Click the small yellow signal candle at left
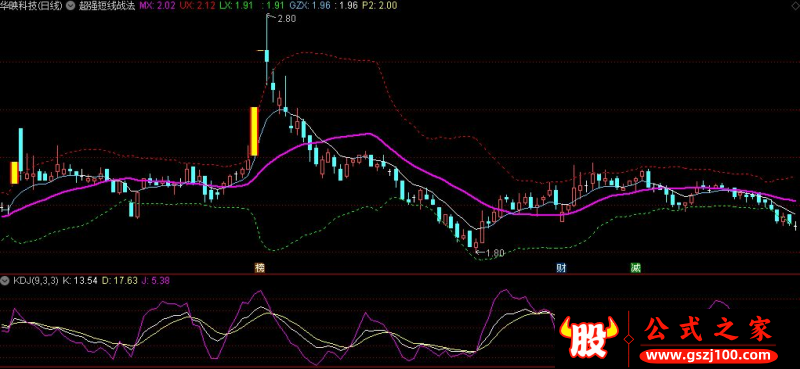800x369 pixels. tap(14, 173)
